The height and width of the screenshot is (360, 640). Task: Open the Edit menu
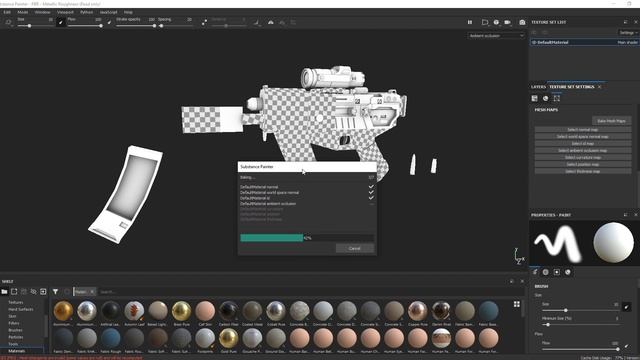pos(7,12)
